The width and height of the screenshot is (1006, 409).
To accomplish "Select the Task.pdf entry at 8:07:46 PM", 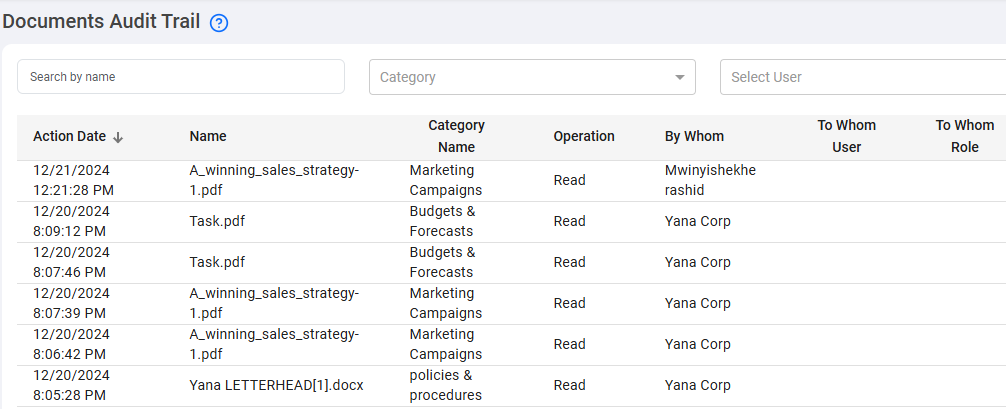I will tap(217, 262).
